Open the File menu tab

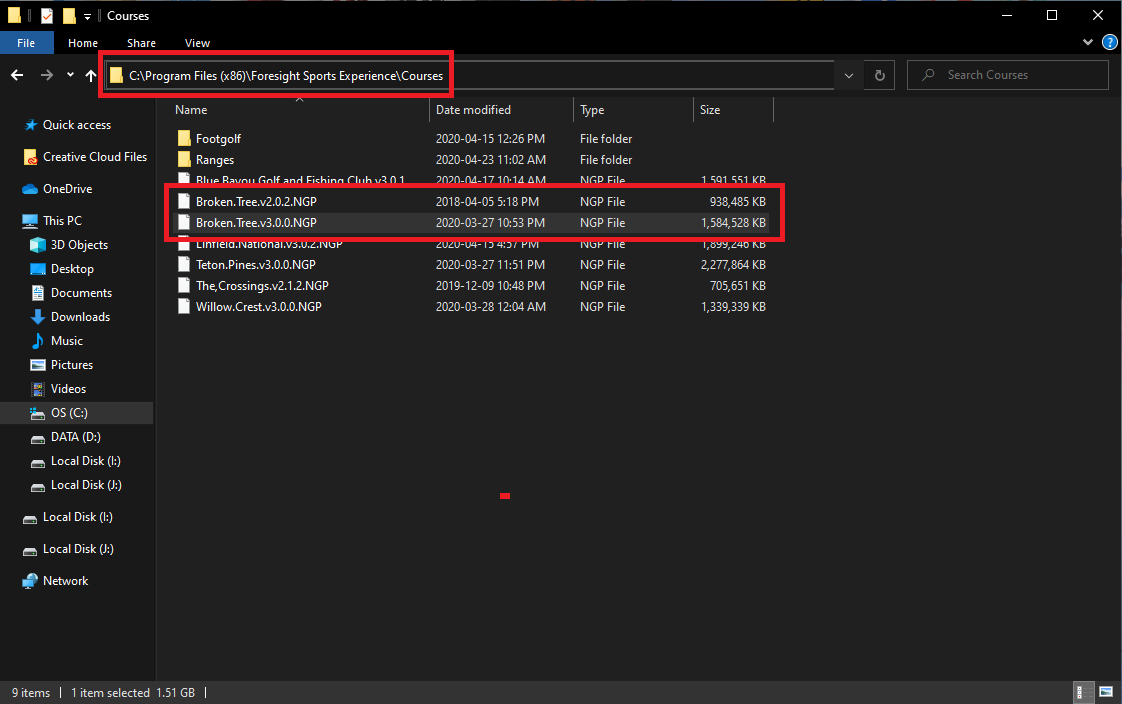26,43
